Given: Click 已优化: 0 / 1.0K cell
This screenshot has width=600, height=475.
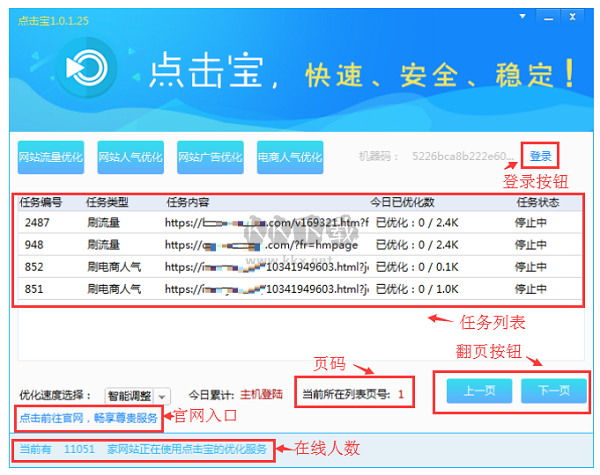Looking at the screenshot, I should [417, 289].
